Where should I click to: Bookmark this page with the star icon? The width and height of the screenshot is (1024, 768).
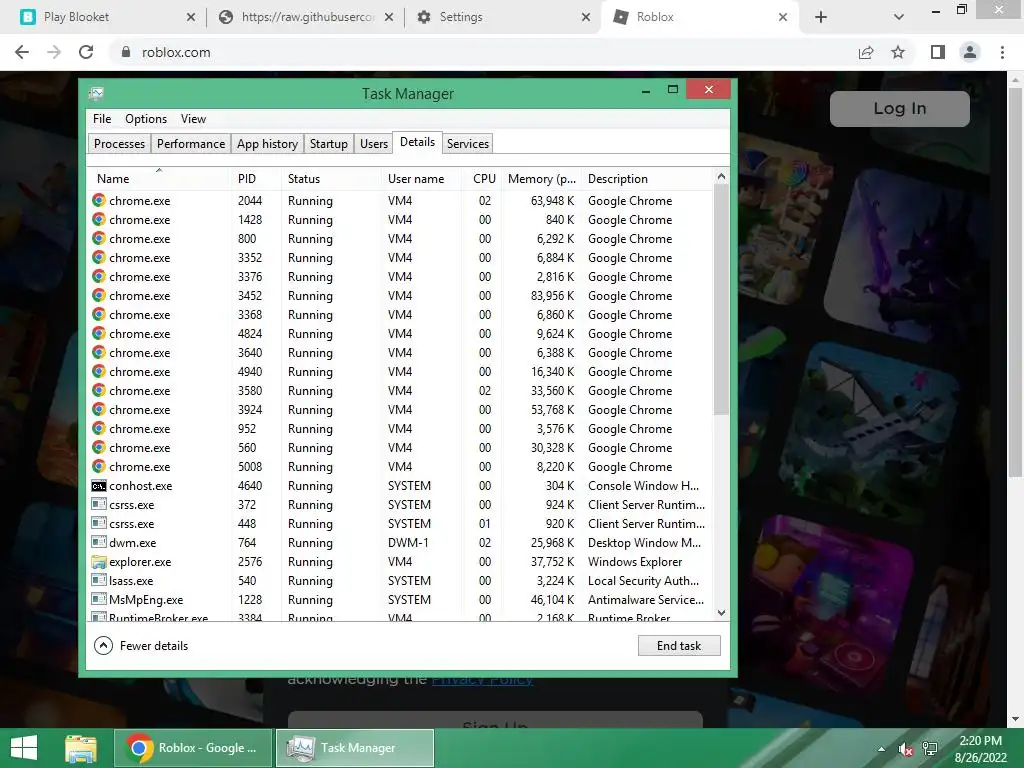898,52
